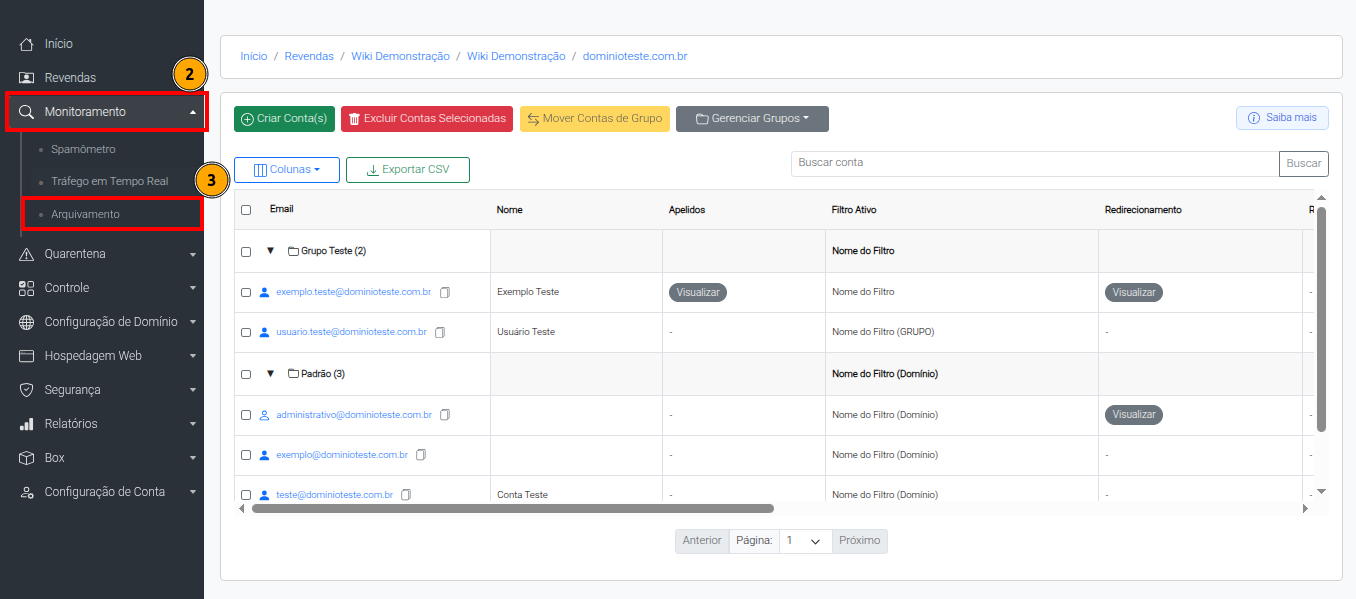Screen dimensions: 1356x599
Task: Click inside the Buscar conta field
Action: pos(1035,163)
